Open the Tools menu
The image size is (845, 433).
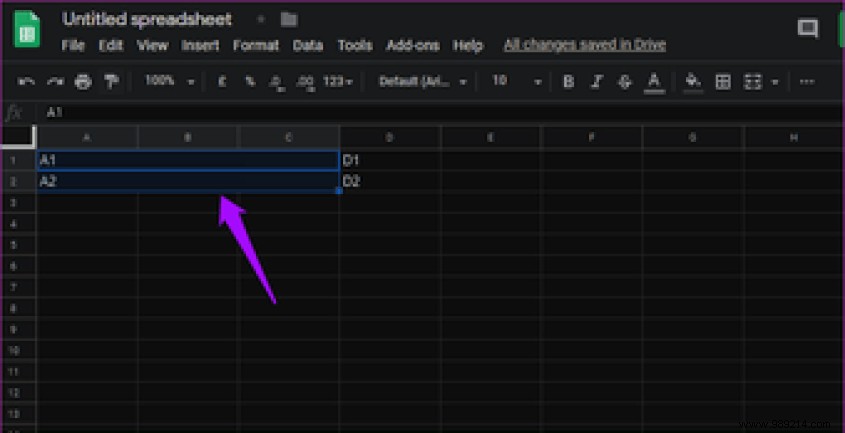[355, 45]
